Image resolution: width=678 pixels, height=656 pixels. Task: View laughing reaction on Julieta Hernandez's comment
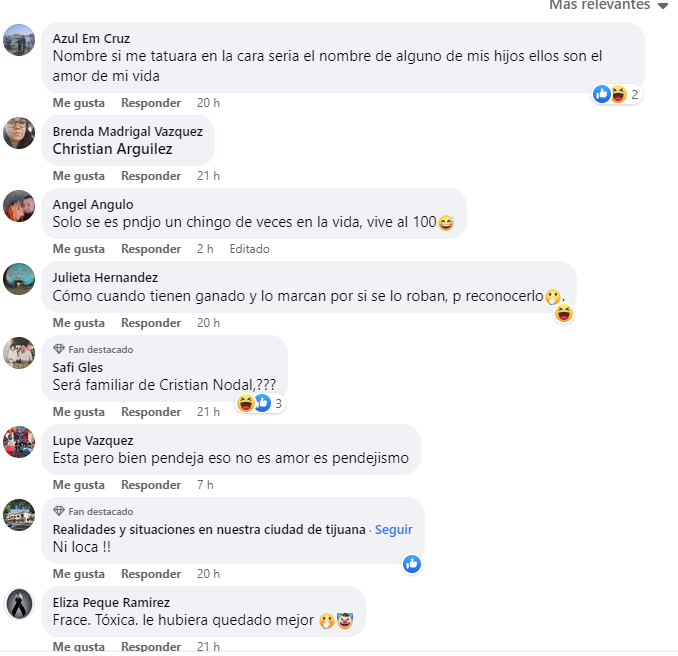pos(564,313)
